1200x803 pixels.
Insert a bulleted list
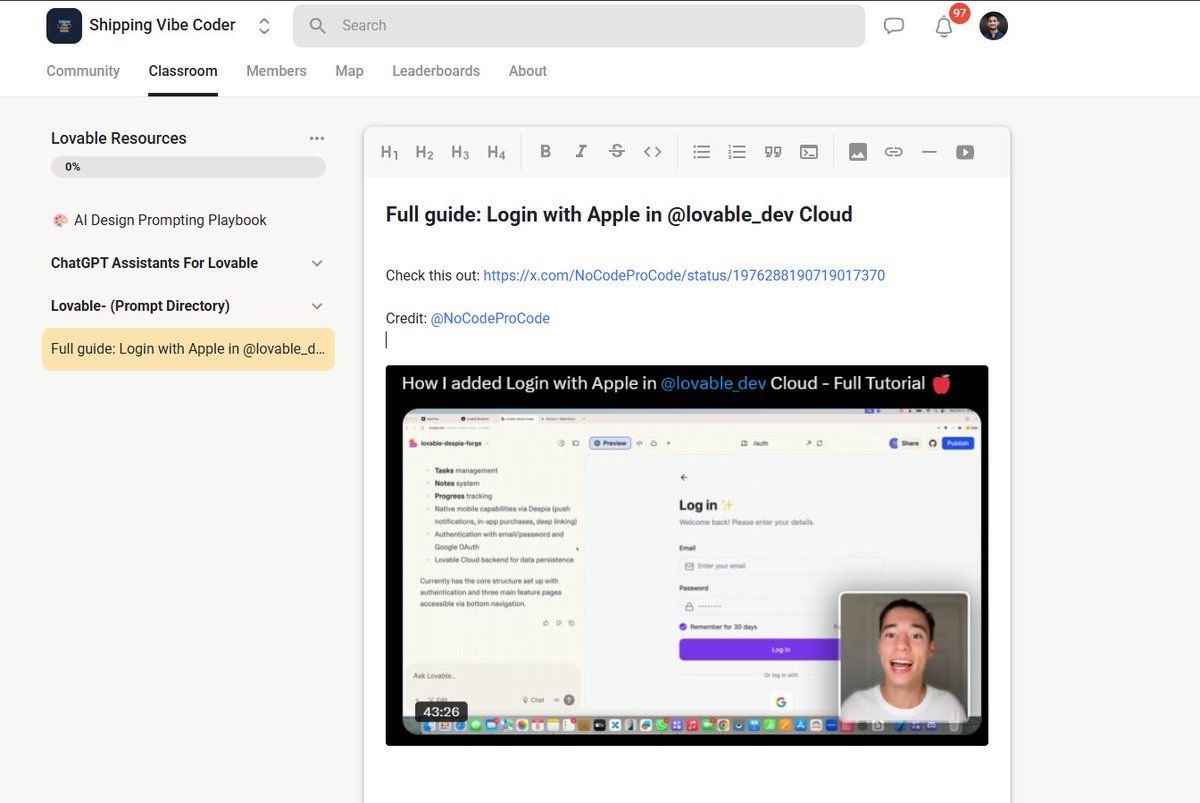click(702, 152)
